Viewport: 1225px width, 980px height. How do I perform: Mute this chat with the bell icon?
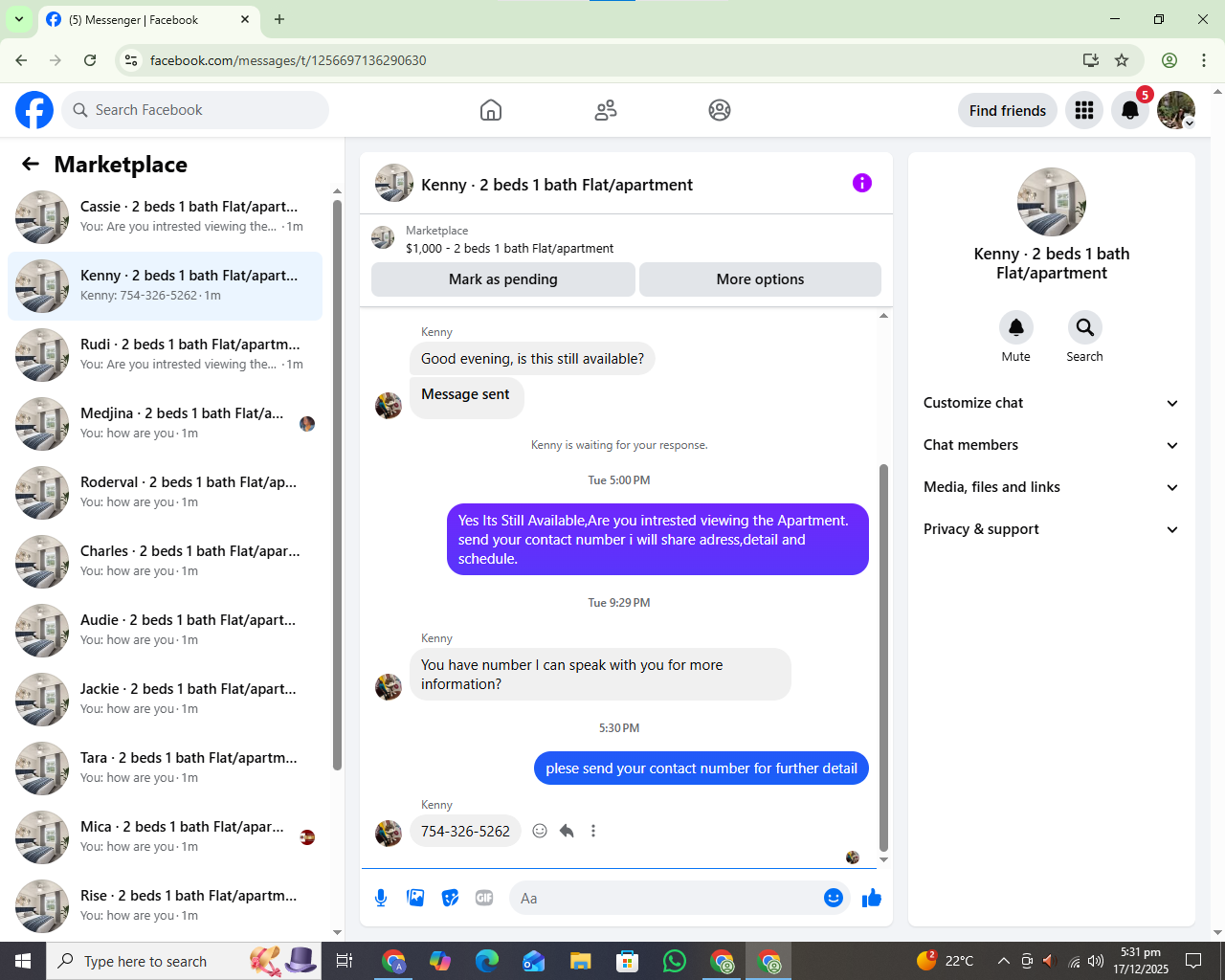click(1016, 327)
